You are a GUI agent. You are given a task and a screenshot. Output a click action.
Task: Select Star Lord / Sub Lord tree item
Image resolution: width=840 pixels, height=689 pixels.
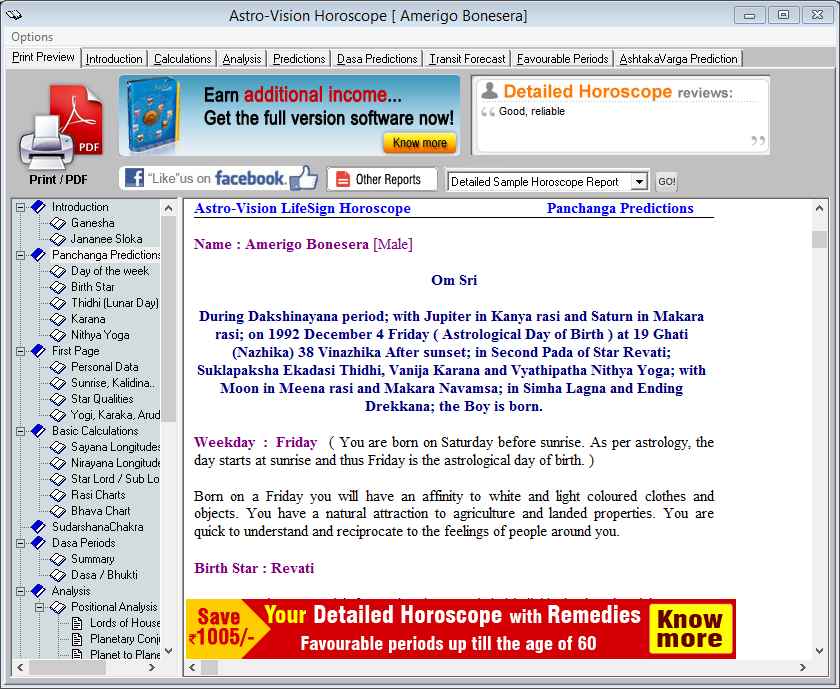116,479
